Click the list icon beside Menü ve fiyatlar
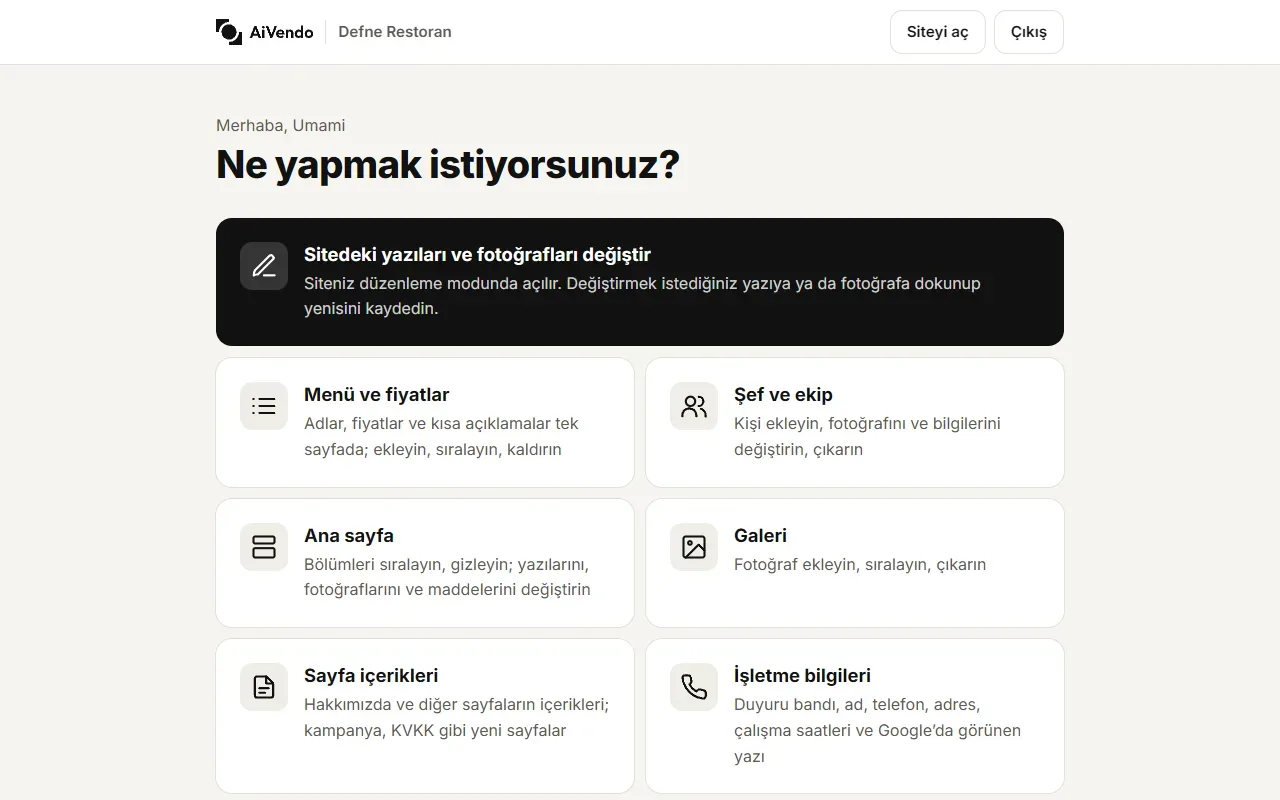 (x=264, y=406)
